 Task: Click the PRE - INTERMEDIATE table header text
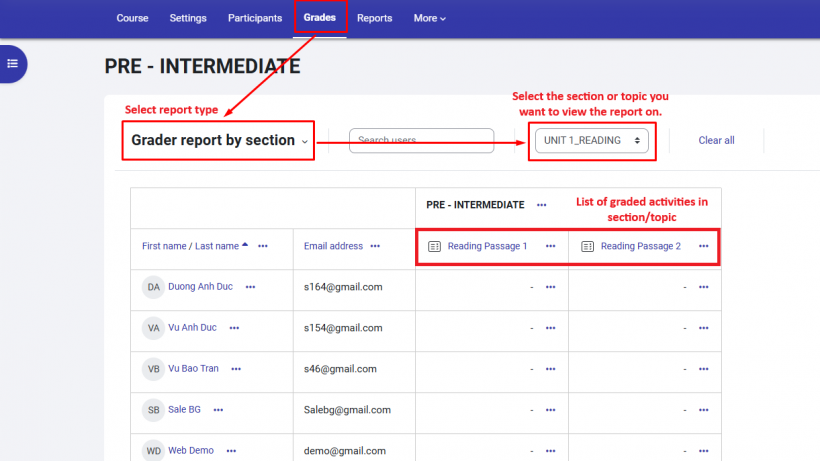(475, 205)
